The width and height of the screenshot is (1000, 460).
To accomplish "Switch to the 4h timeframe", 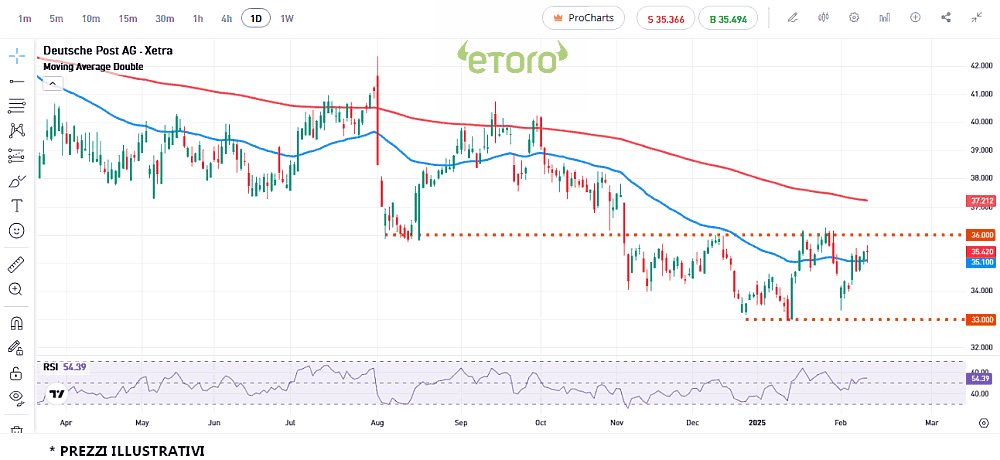I will pyautogui.click(x=226, y=19).
